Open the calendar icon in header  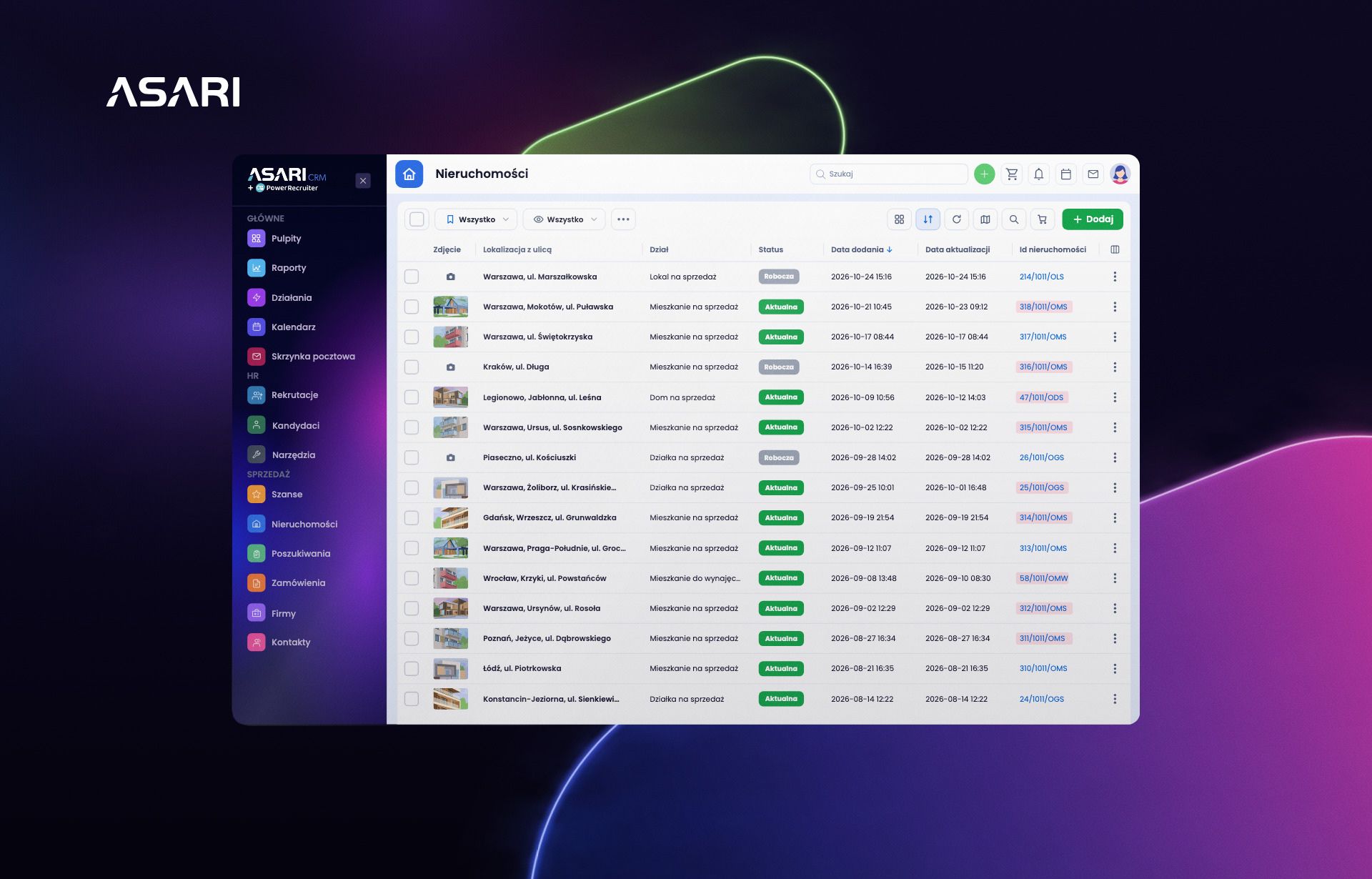point(1066,174)
